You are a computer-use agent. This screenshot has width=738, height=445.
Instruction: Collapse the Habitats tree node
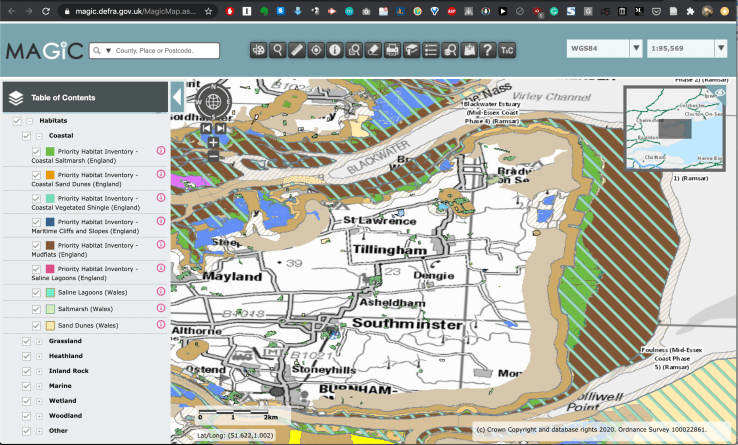pyautogui.click(x=30, y=121)
